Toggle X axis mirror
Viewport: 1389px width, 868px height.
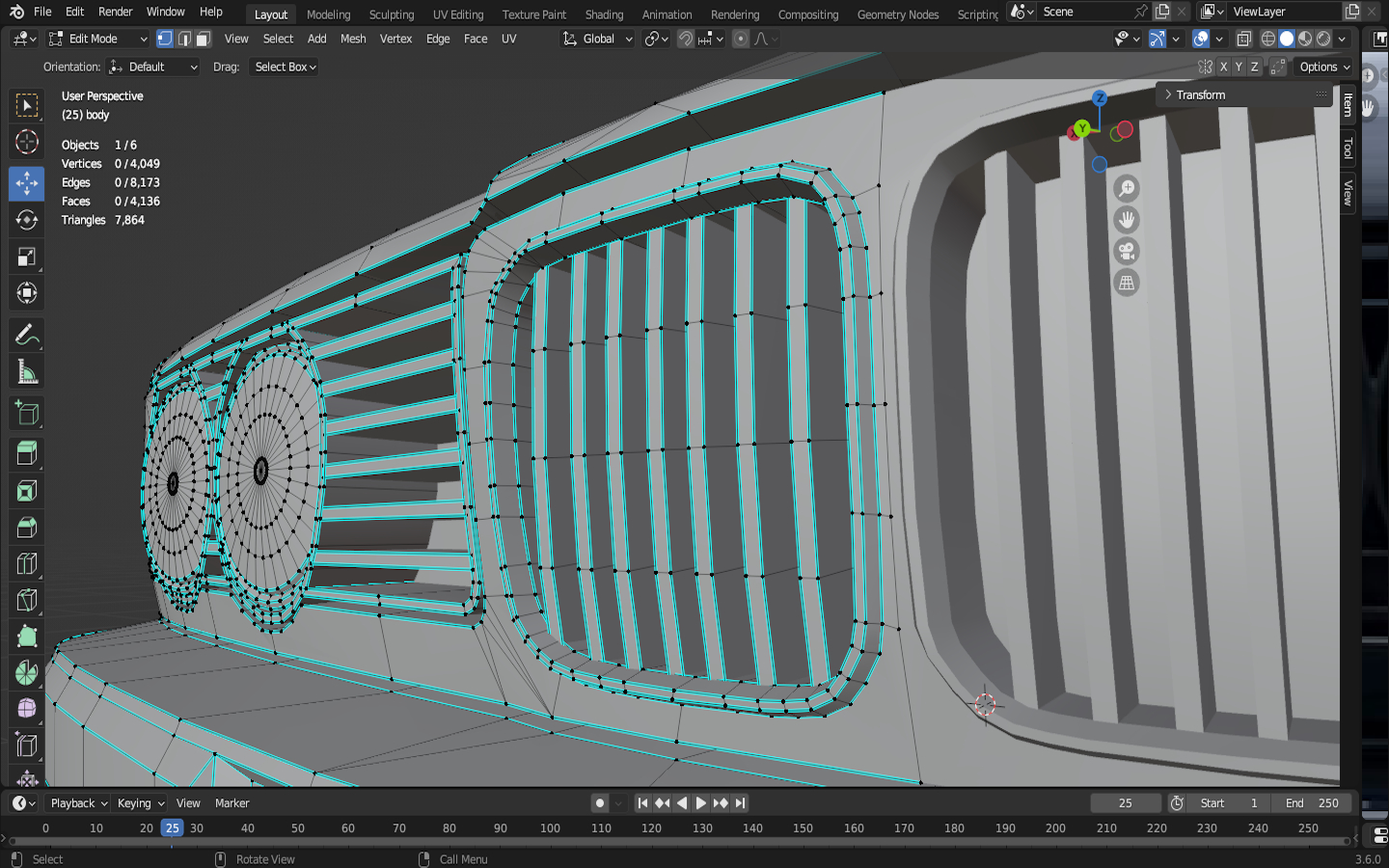[1223, 67]
